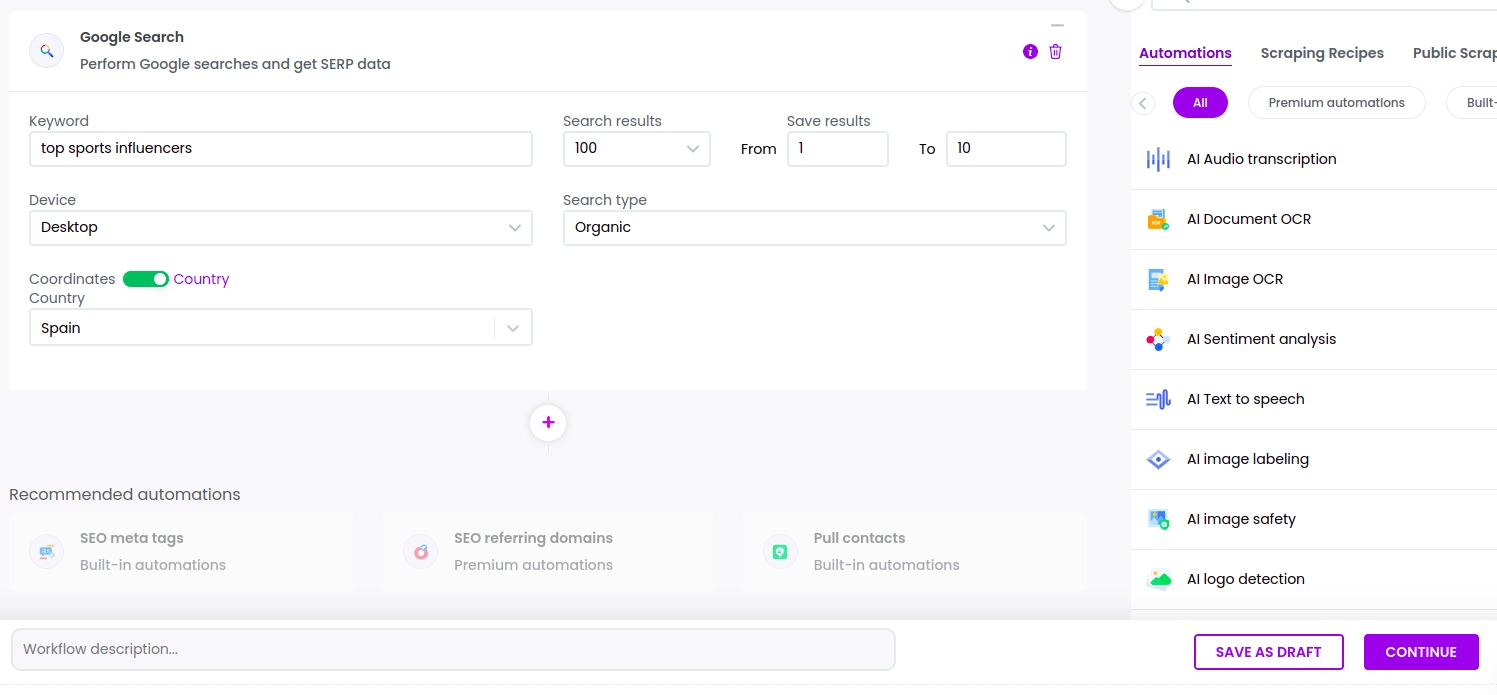Screen dimensions: 1497x695
Task: Switch to the Scraping Recipes tab
Action: [1321, 53]
